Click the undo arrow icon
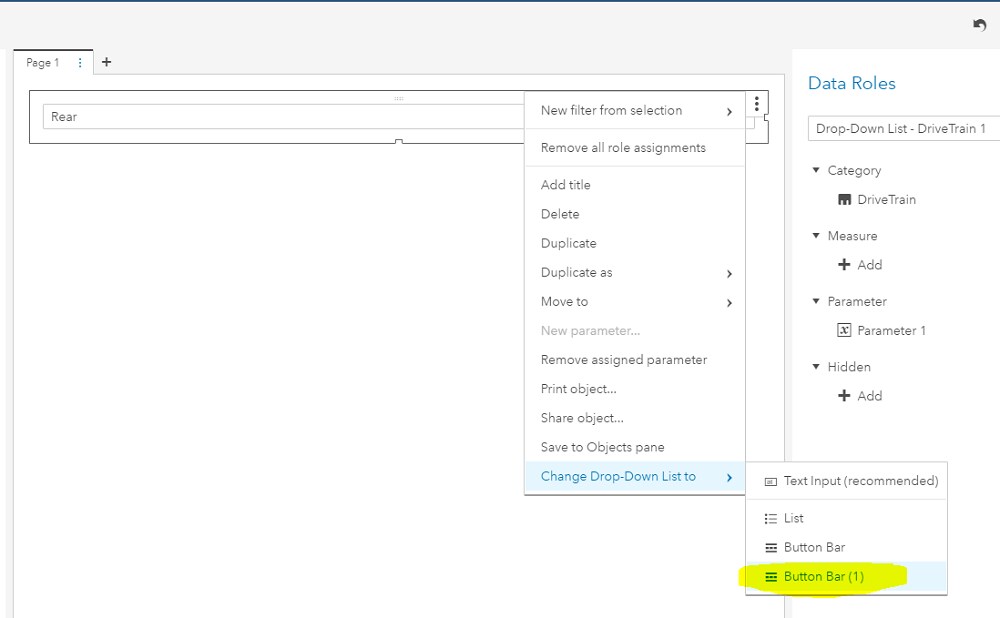The image size is (1000, 618). (x=979, y=26)
